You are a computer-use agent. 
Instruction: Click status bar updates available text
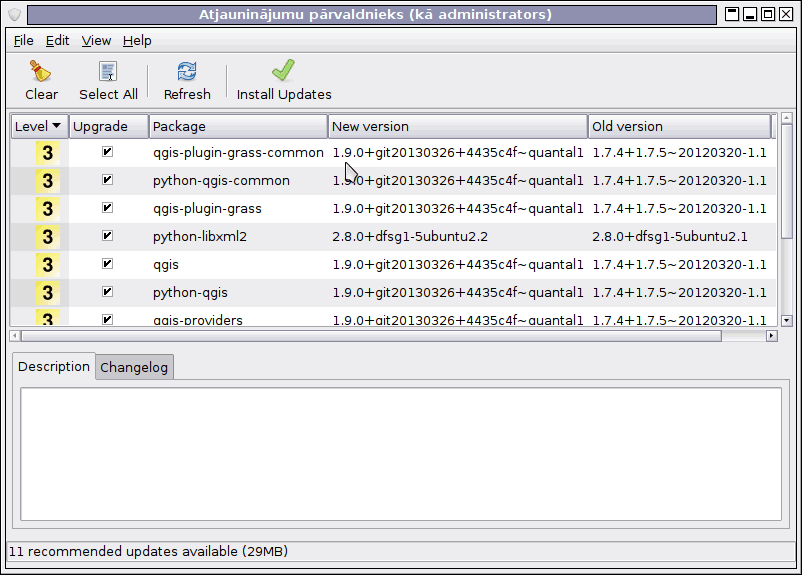tap(148, 551)
